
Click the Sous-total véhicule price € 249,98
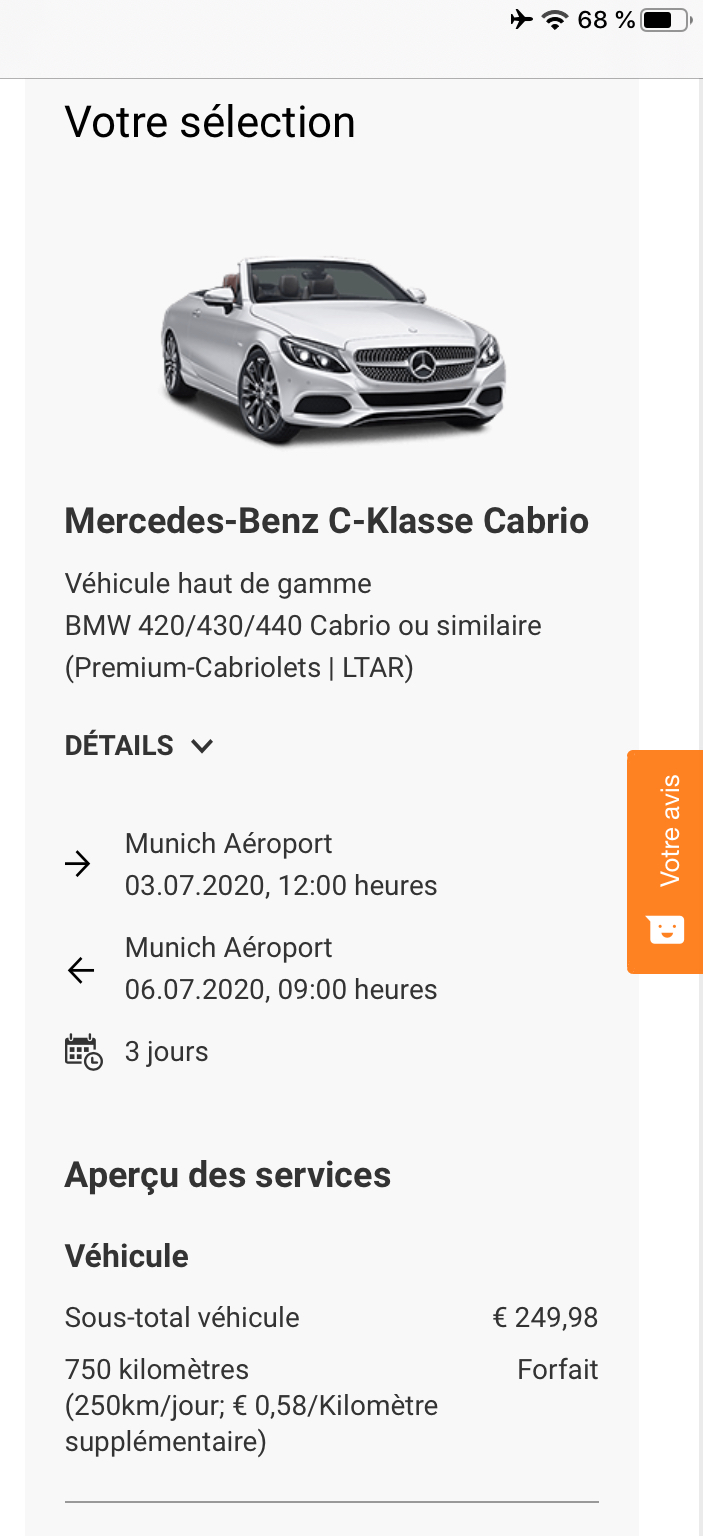[x=545, y=1318]
